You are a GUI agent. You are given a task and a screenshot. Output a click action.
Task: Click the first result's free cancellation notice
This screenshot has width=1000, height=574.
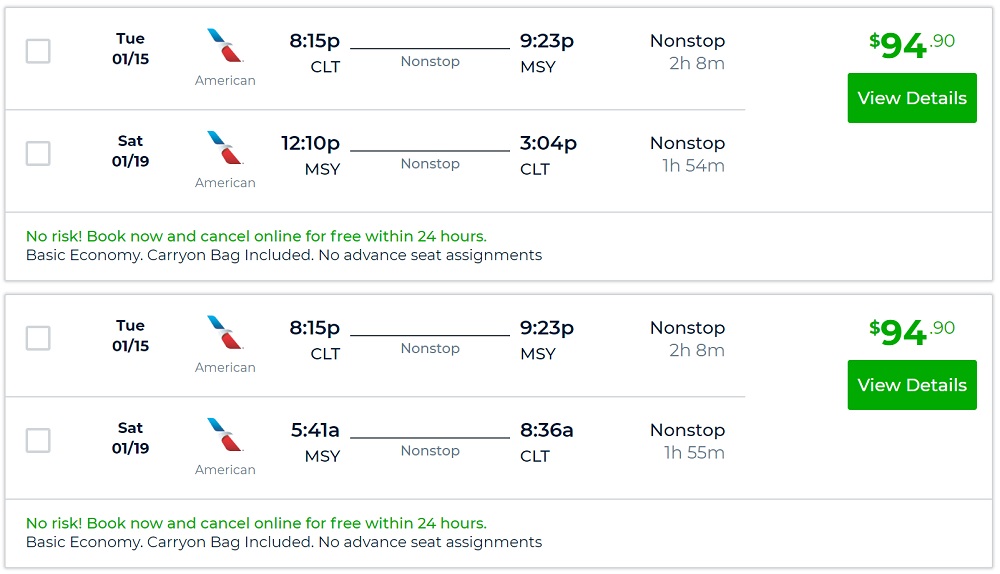[x=256, y=237]
